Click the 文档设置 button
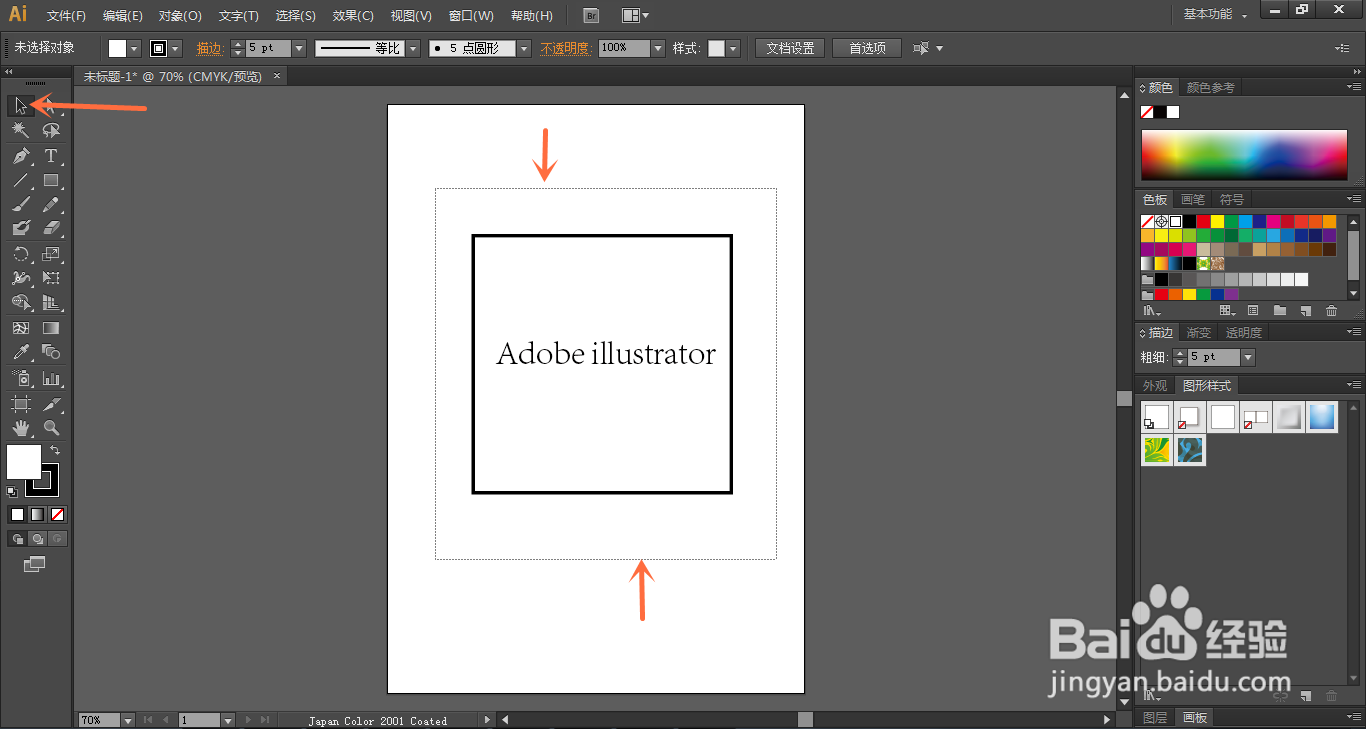The image size is (1366, 729). 790,48
